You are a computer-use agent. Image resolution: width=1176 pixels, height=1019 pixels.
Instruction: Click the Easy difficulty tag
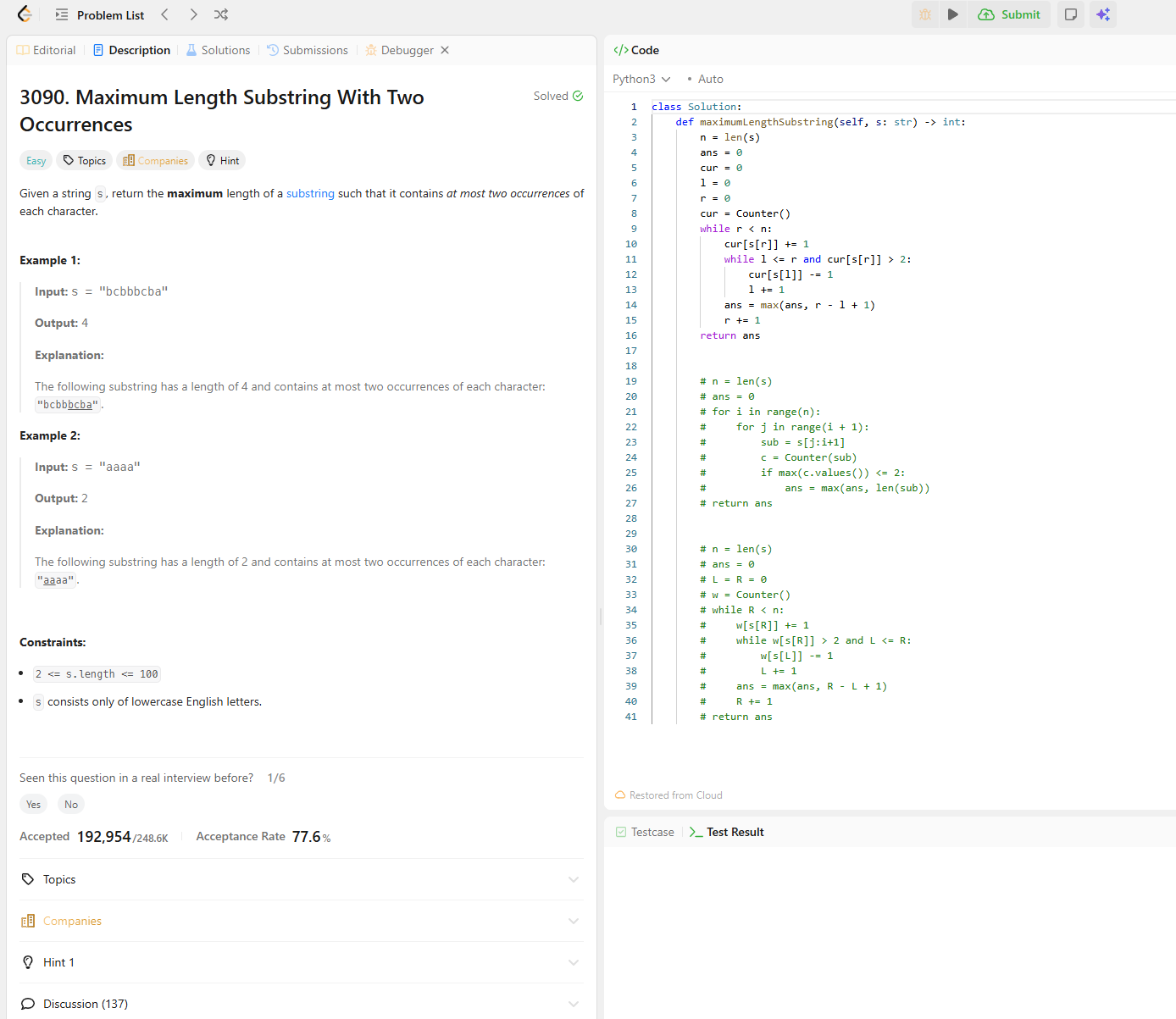[36, 160]
